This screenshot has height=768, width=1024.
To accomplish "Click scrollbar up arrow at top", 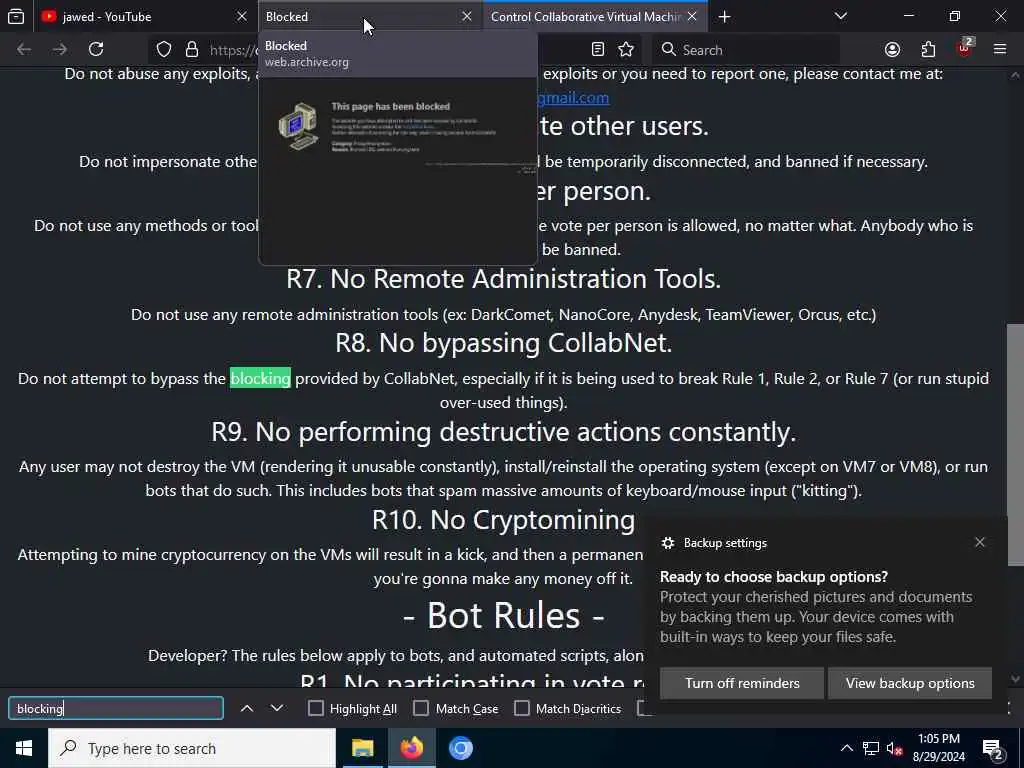I will click(1016, 75).
